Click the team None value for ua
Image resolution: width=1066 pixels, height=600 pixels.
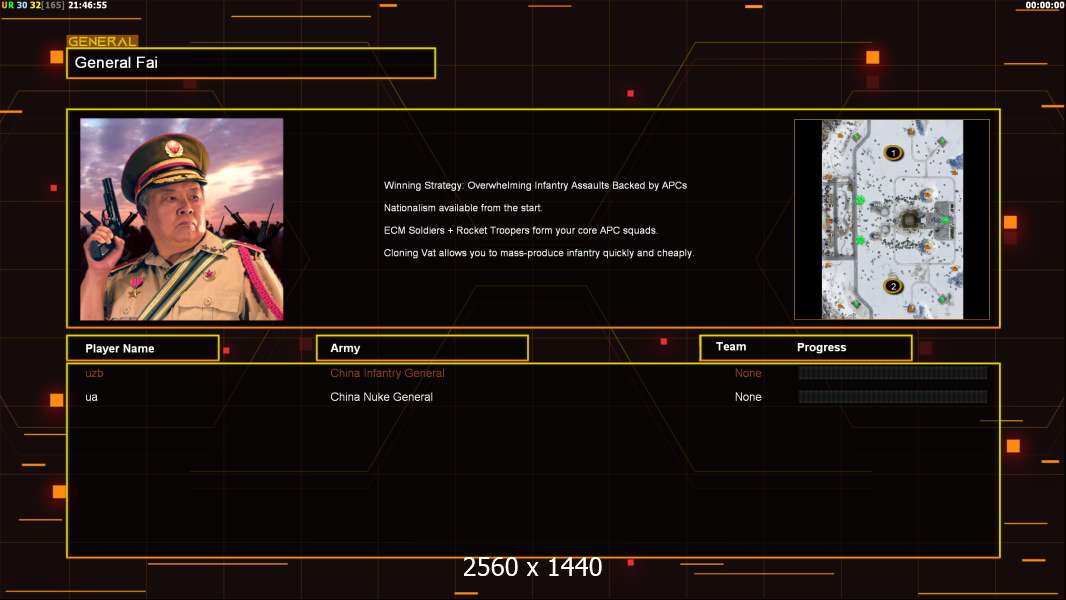[x=748, y=397]
